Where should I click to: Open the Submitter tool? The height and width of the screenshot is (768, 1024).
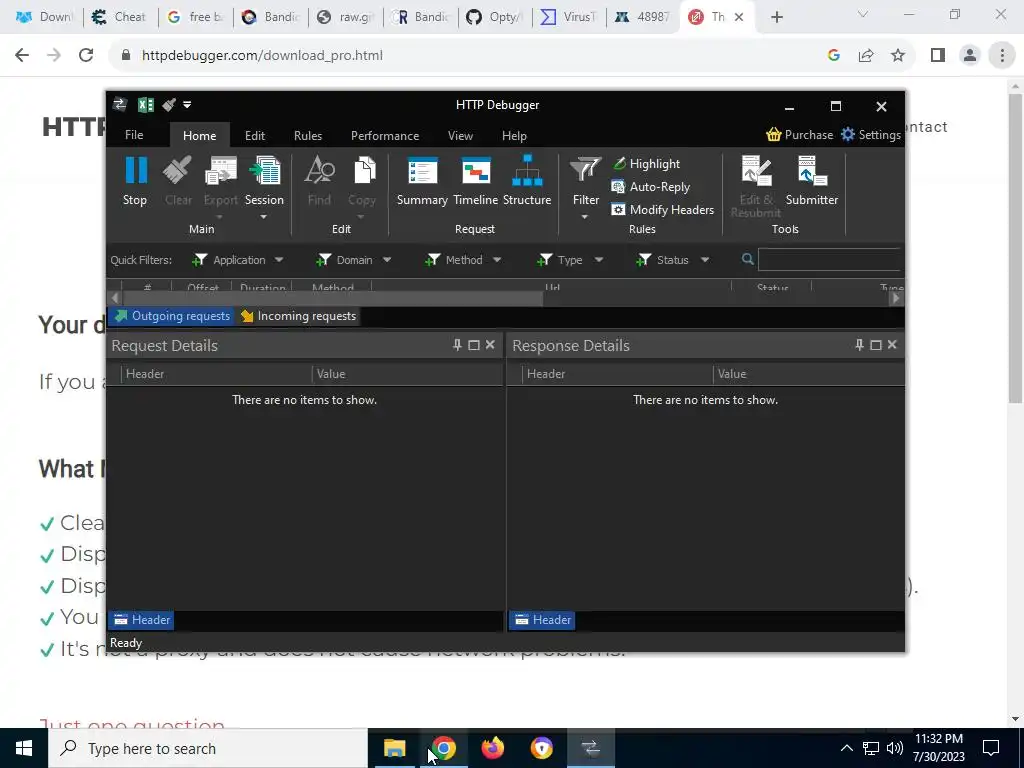pos(812,181)
